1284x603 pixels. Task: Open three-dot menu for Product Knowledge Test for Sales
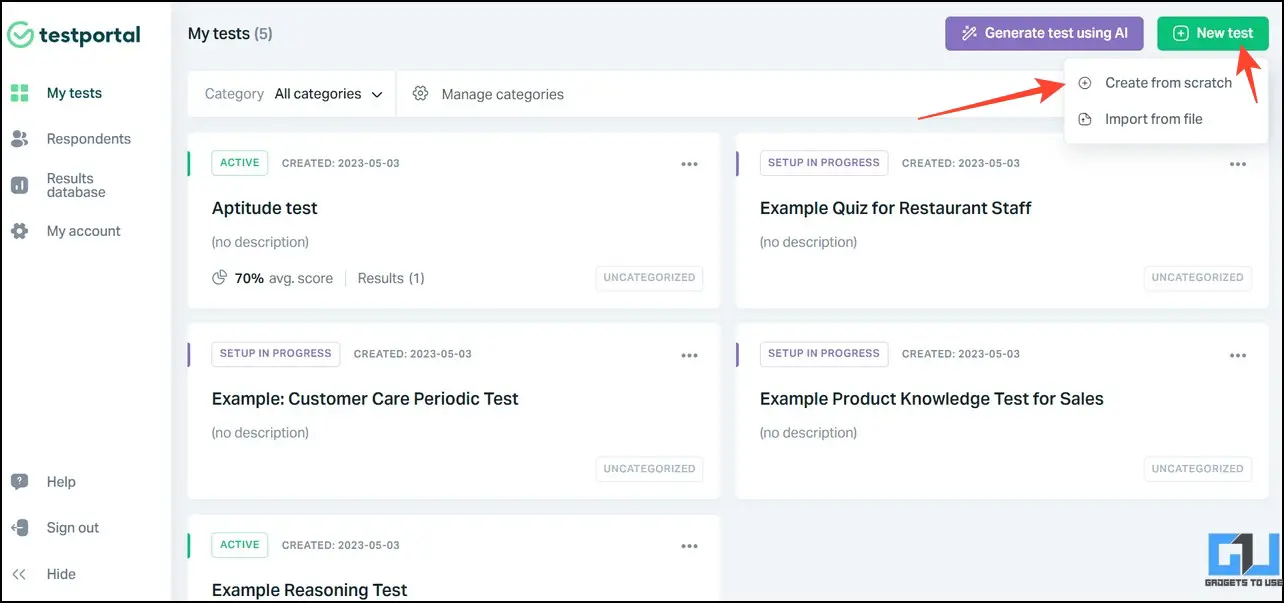1238,355
